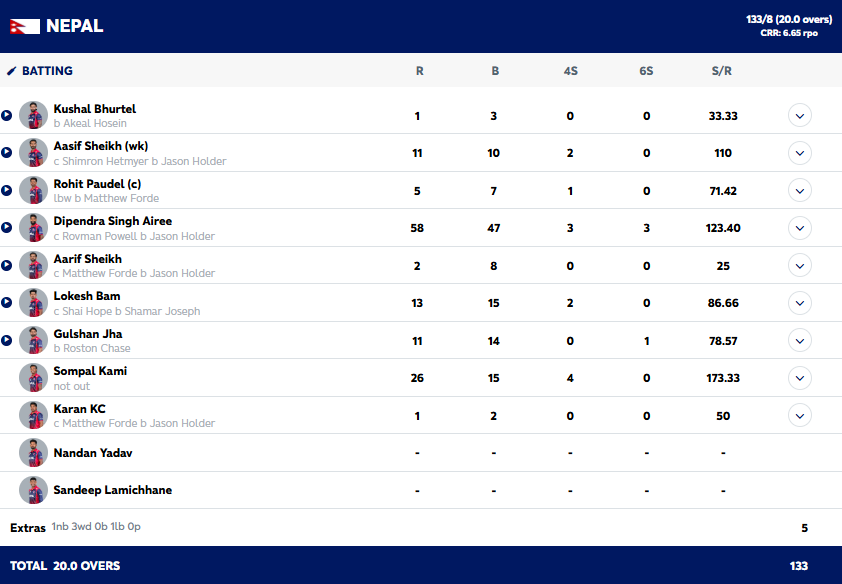Click play icon beside Rohit Paudel
842x584 pixels.
point(7,190)
